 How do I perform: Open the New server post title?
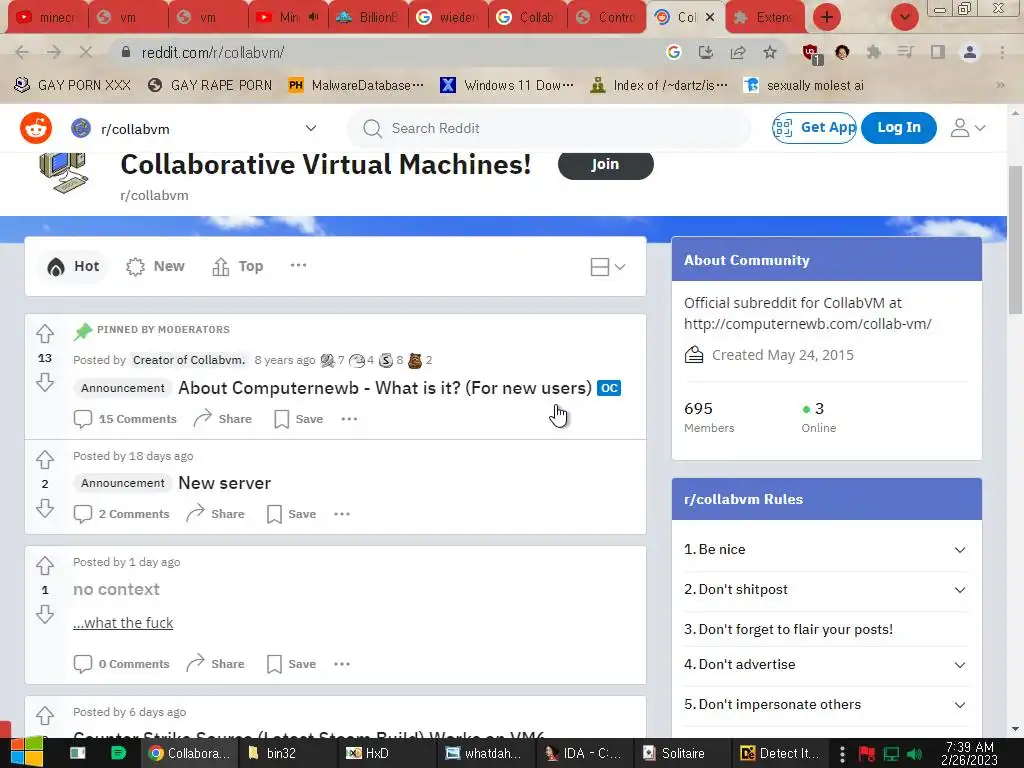(225, 483)
